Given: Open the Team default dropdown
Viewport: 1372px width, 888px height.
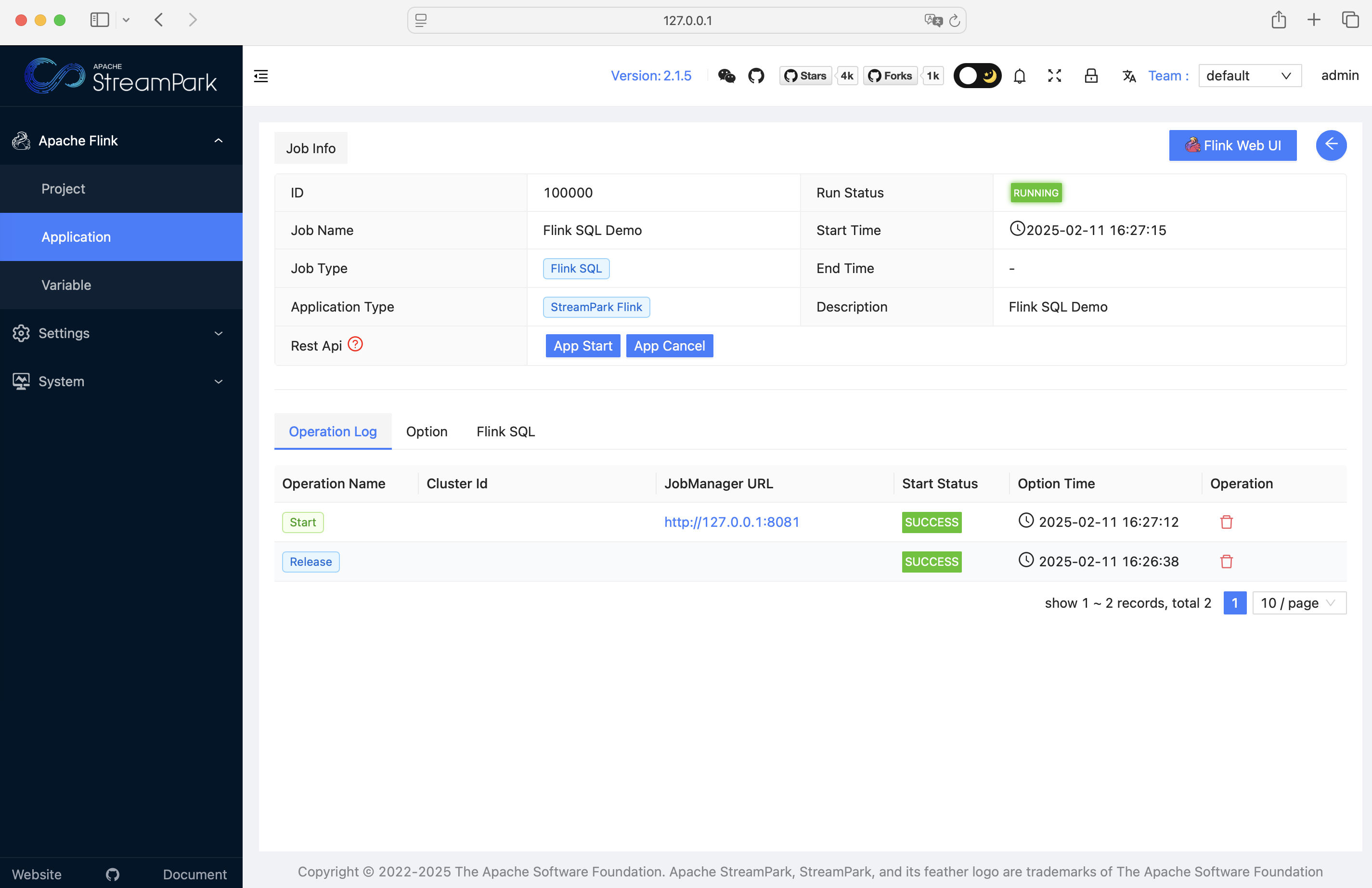Looking at the screenshot, I should 1249,76.
